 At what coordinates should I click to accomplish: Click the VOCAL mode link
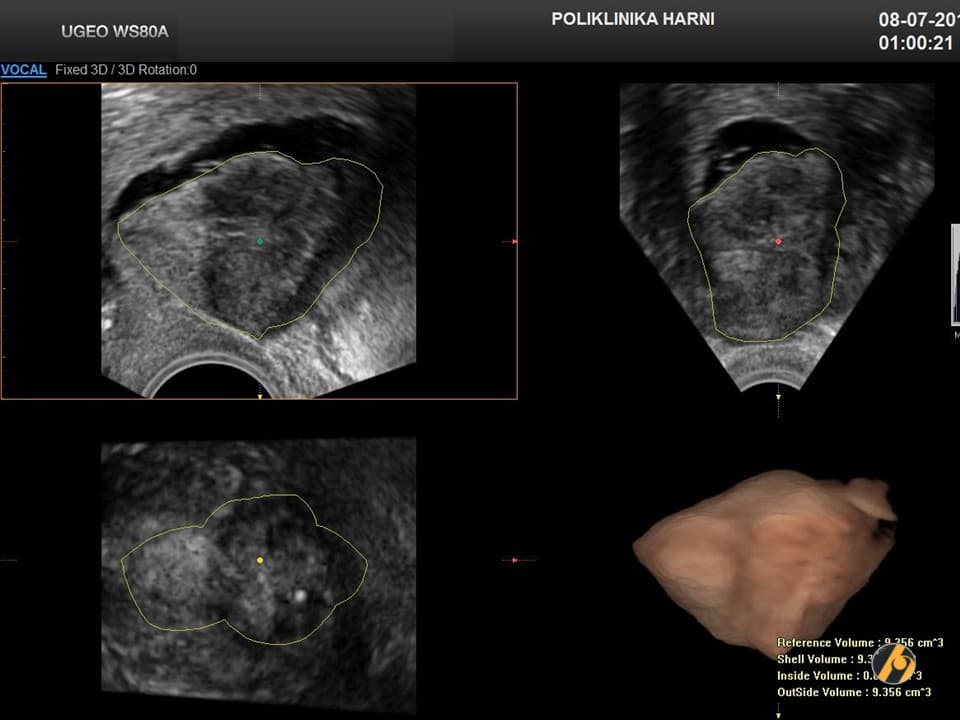pos(23,70)
